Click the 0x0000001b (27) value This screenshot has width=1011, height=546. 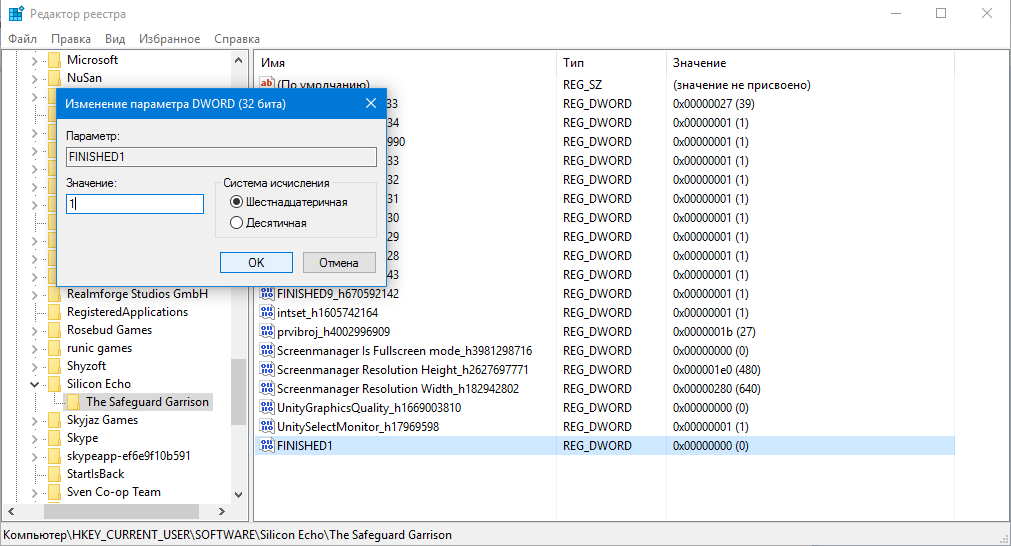coord(714,332)
